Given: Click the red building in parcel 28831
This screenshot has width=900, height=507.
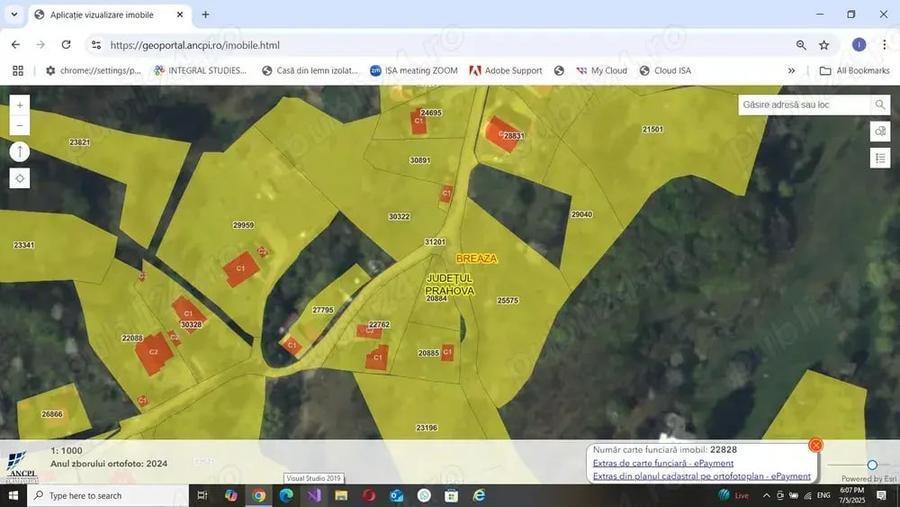Looking at the screenshot, I should click(x=501, y=134).
